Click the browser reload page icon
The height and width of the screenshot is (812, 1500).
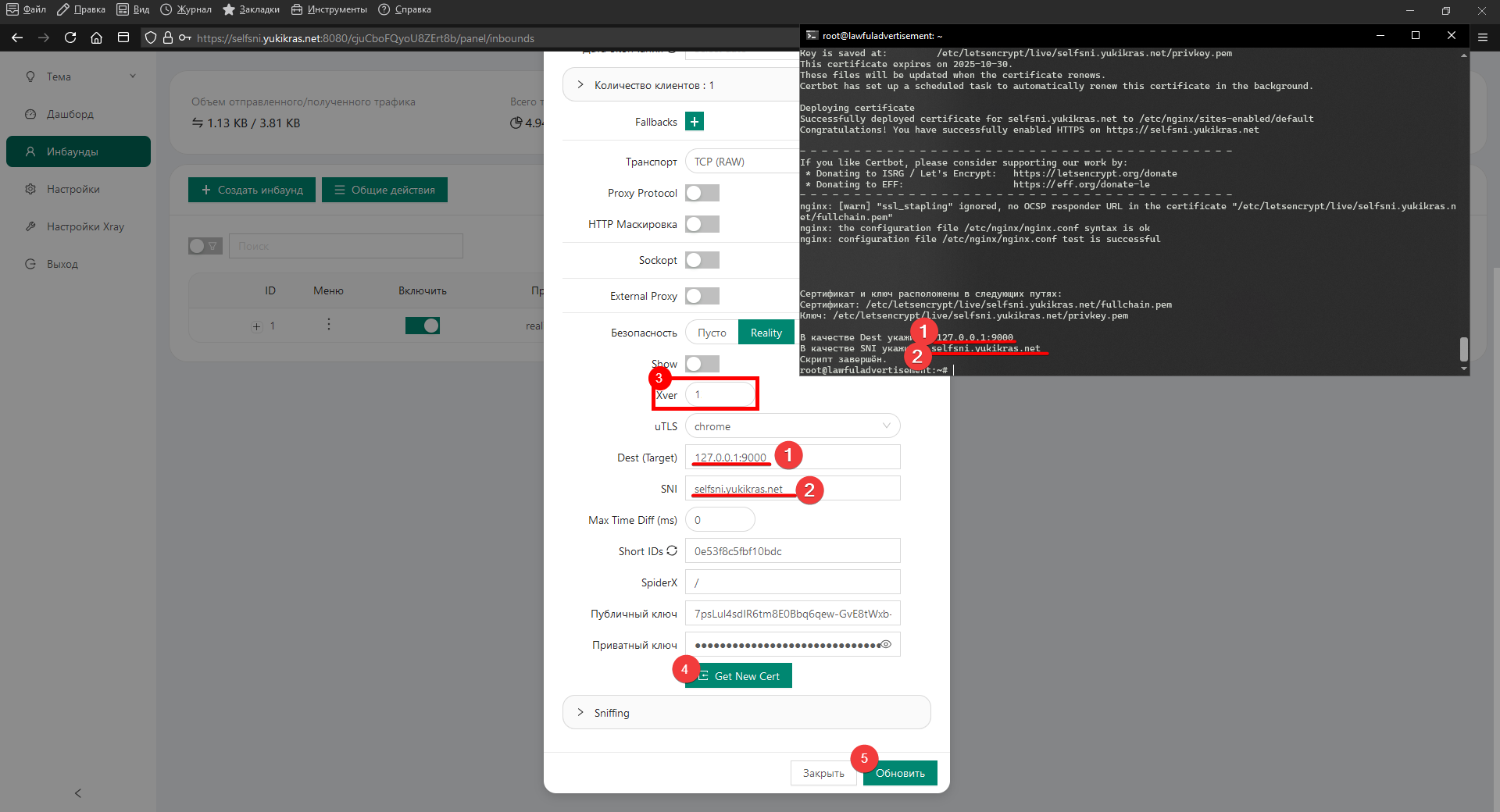click(x=70, y=37)
